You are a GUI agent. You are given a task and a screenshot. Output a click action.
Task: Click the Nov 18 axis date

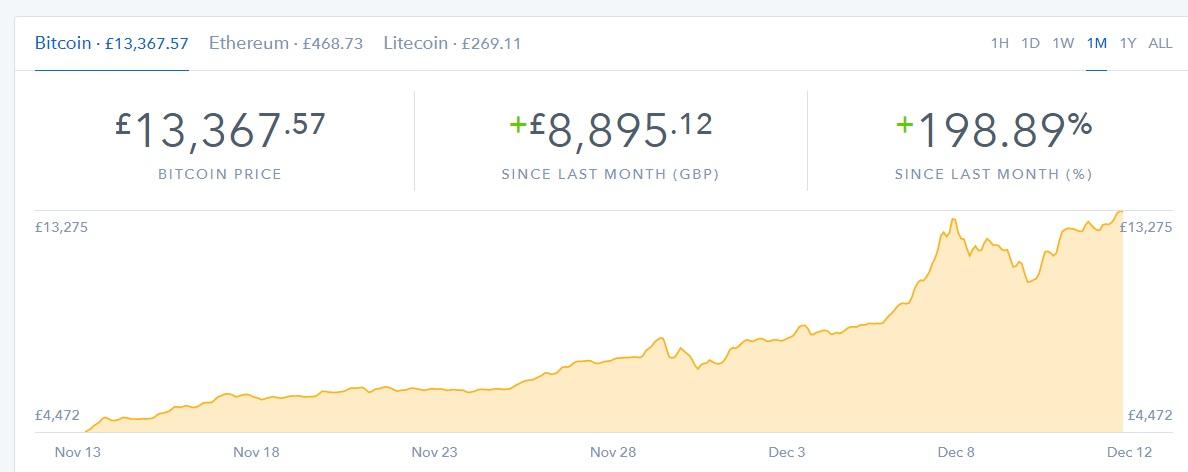click(256, 452)
